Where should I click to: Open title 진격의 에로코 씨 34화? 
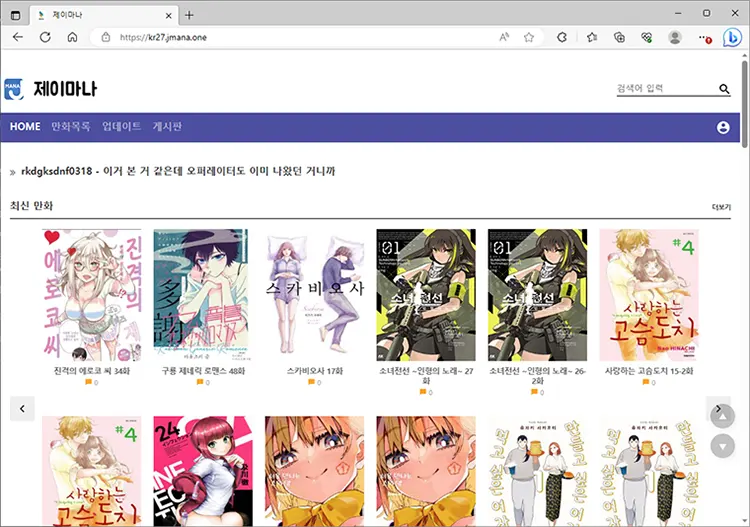pos(92,371)
